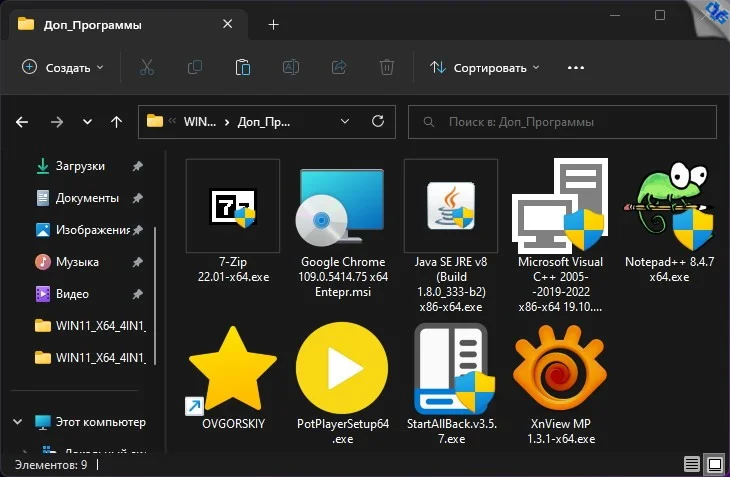Expand the Этот компьютер tree node
This screenshot has height=477, width=730.
[x=17, y=422]
